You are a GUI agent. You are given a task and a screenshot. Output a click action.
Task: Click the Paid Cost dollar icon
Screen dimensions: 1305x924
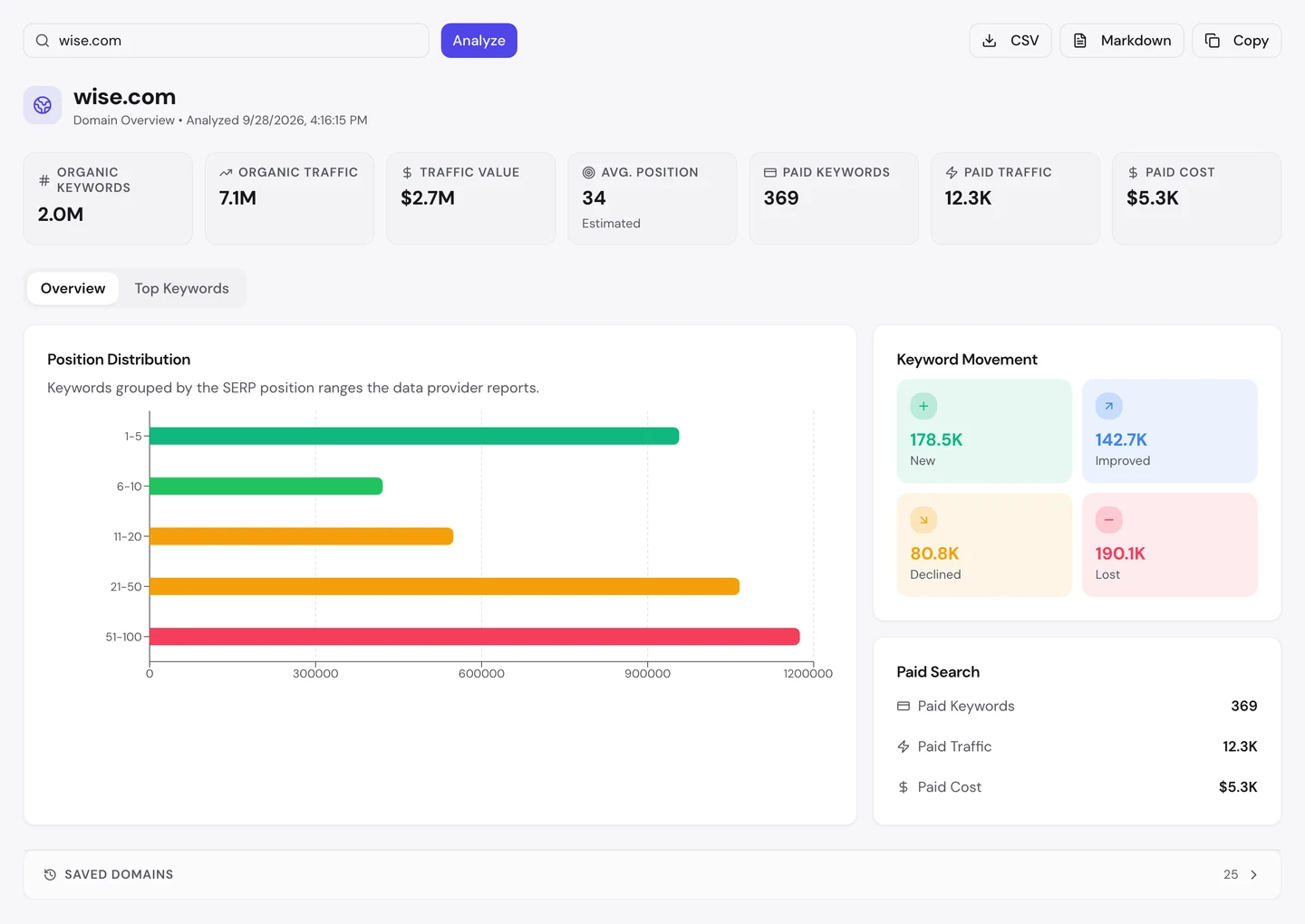[1133, 172]
